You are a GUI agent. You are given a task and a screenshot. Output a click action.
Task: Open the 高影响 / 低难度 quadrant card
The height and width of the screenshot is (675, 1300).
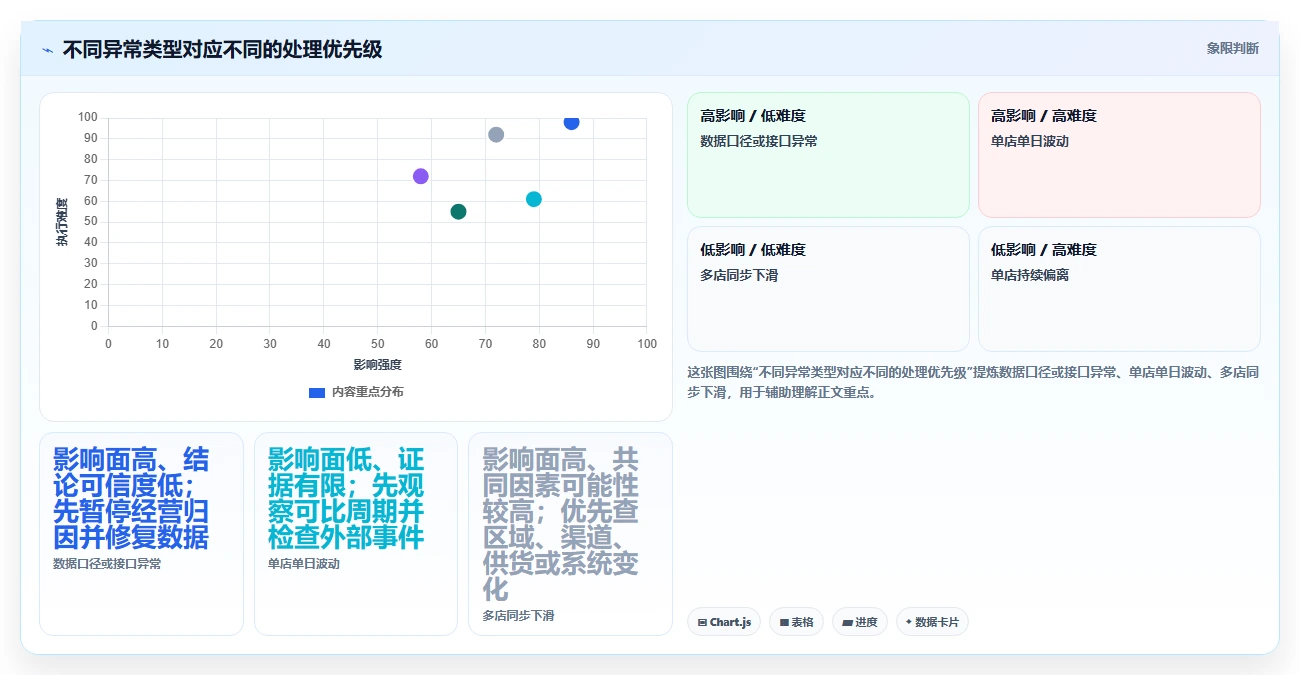coord(828,155)
